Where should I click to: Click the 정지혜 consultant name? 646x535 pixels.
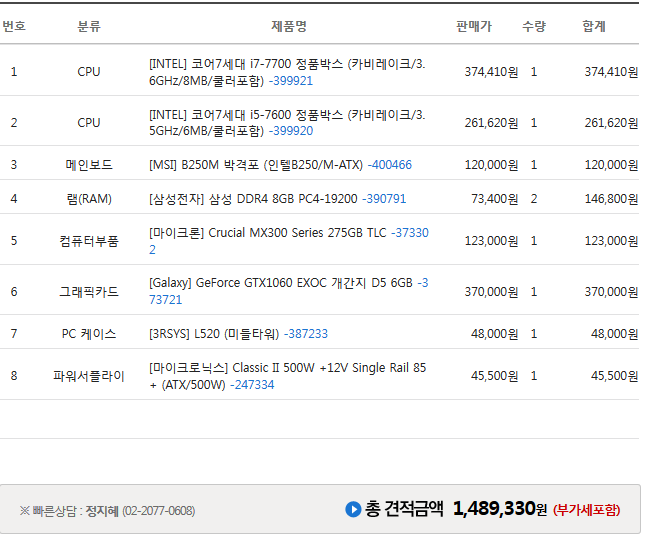(102, 511)
